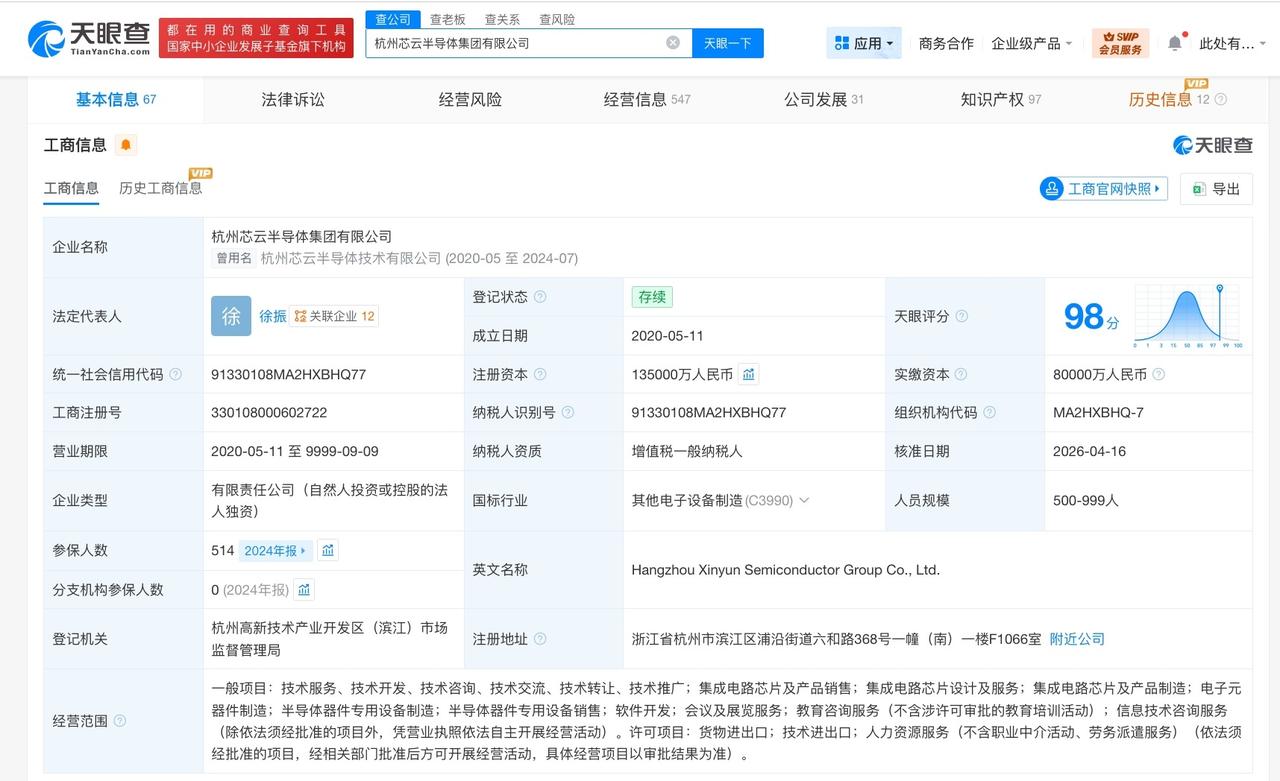Clear the search box with the X icon
The image size is (1280, 781).
(673, 43)
